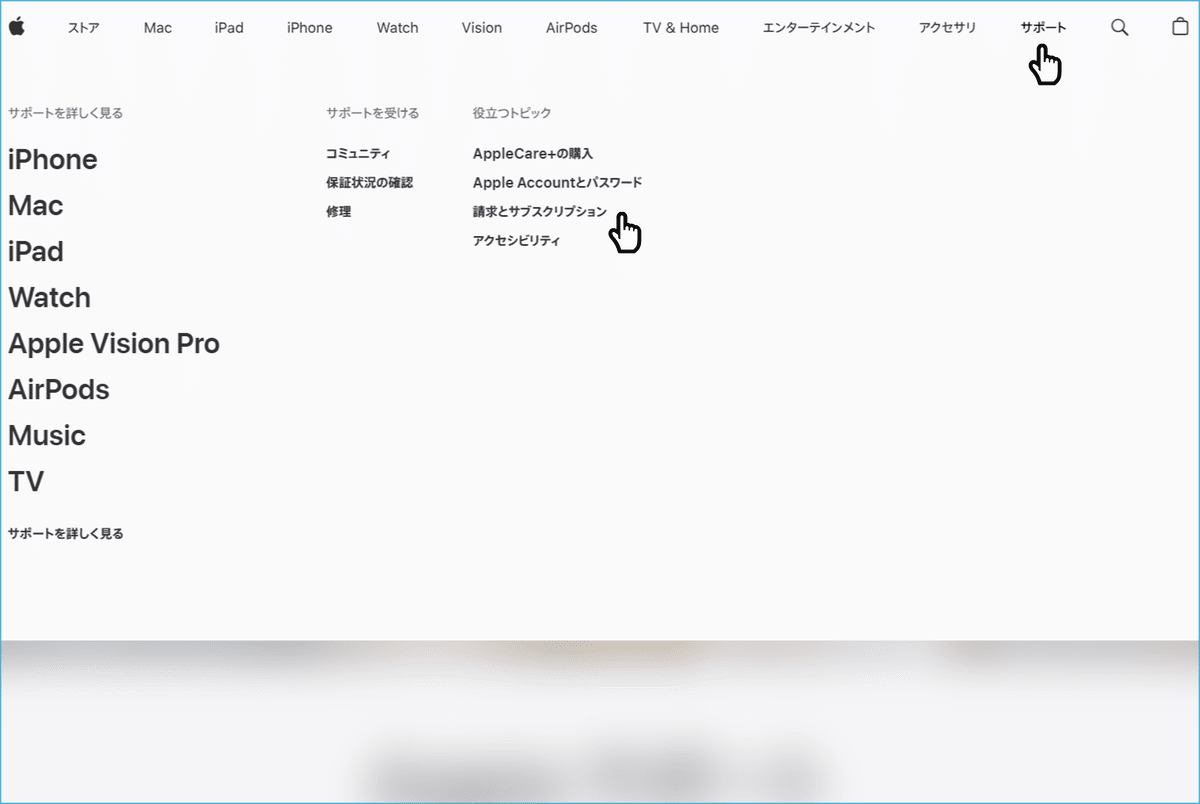Click the iPhone support link in the menu

pyautogui.click(x=52, y=159)
